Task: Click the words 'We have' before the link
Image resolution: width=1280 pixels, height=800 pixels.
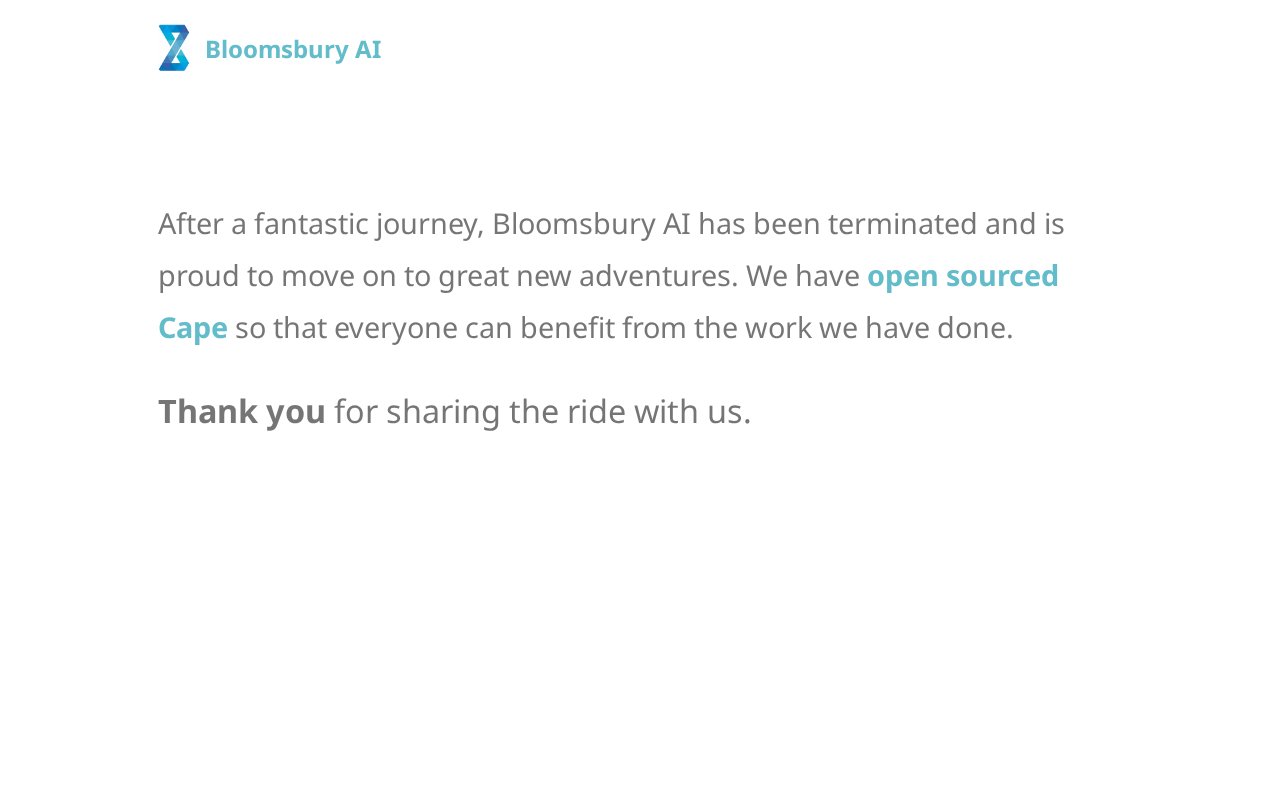Action: point(803,276)
